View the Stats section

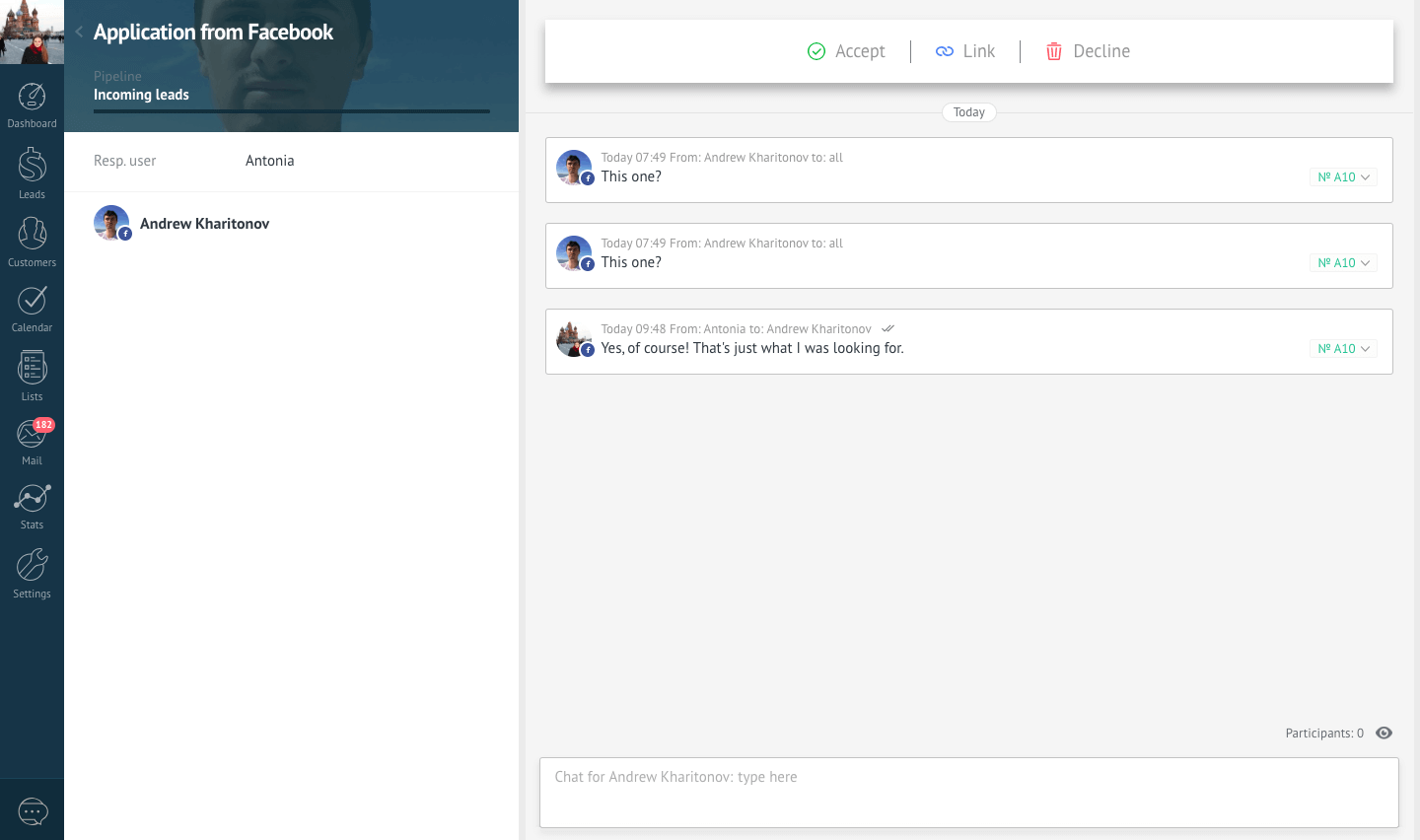32,507
